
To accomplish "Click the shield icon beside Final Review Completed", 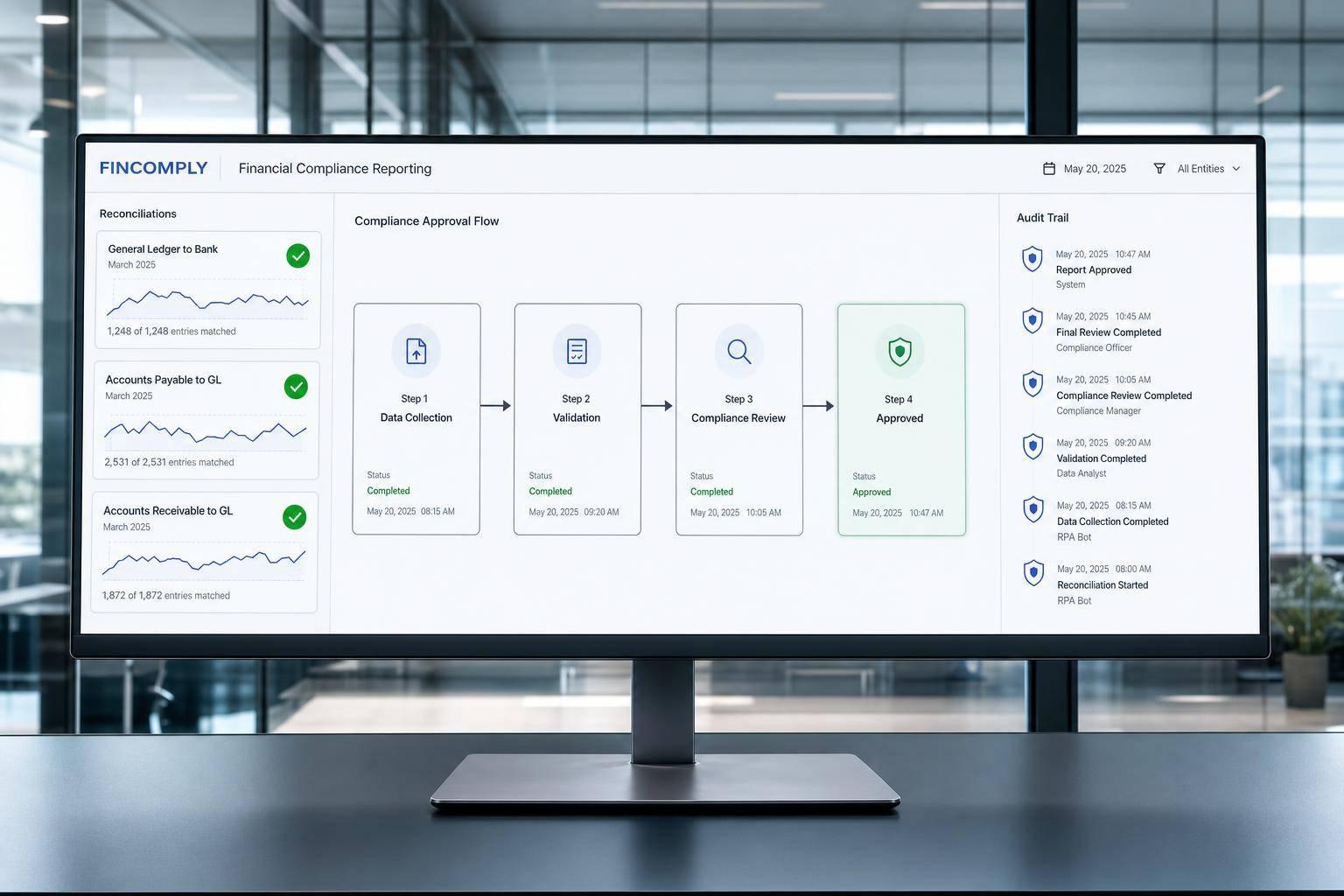I will (x=1032, y=321).
